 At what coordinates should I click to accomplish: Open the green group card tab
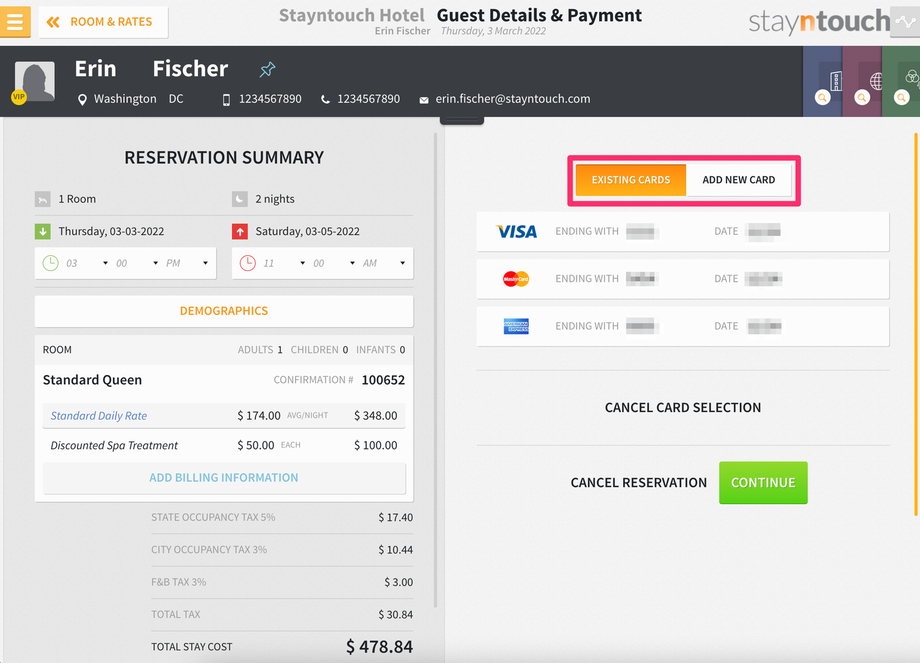[x=901, y=82]
